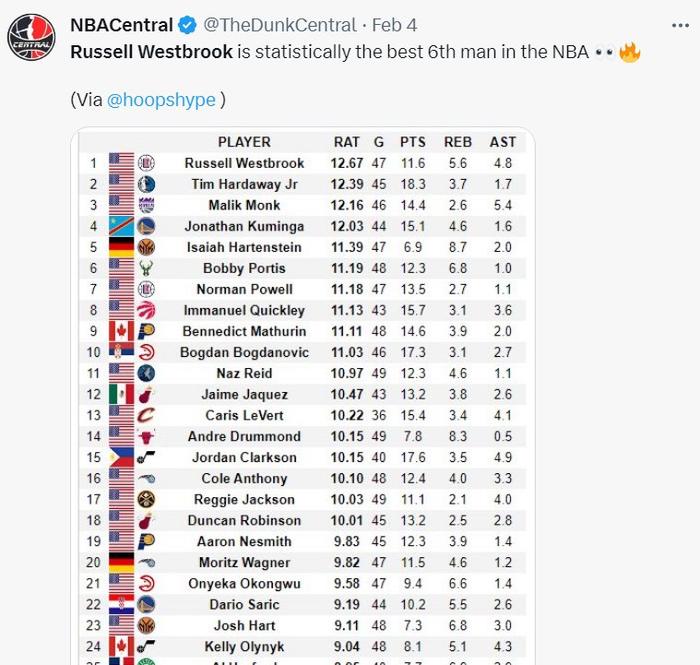This screenshot has width=700, height=665.
Task: Click the Kings logo beside Malik Monk
Action: pos(146,205)
